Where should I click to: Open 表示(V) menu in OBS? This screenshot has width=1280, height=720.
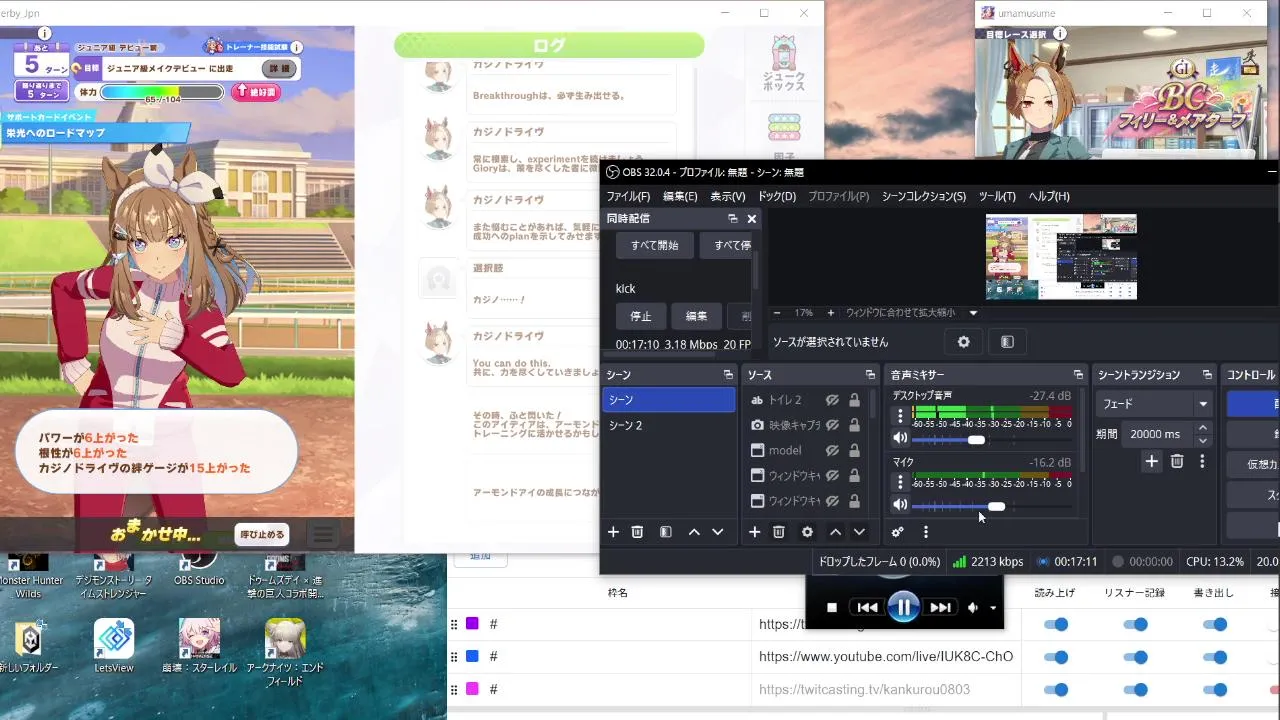[728, 196]
